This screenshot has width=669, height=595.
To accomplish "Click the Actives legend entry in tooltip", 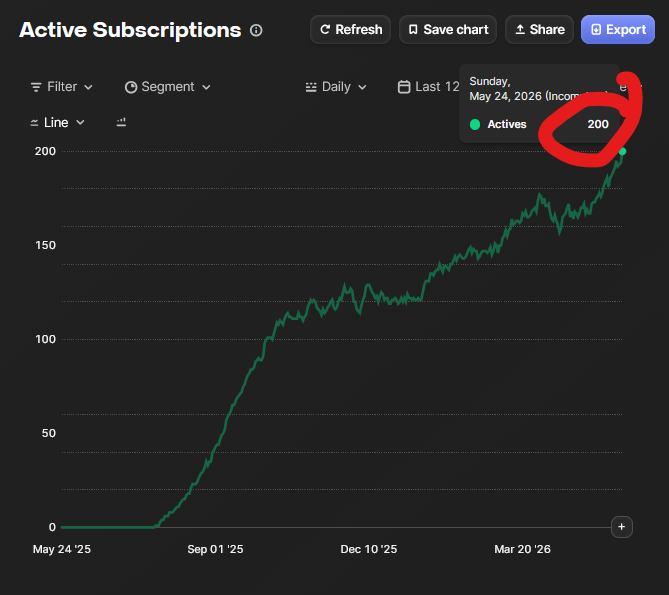I will (507, 124).
